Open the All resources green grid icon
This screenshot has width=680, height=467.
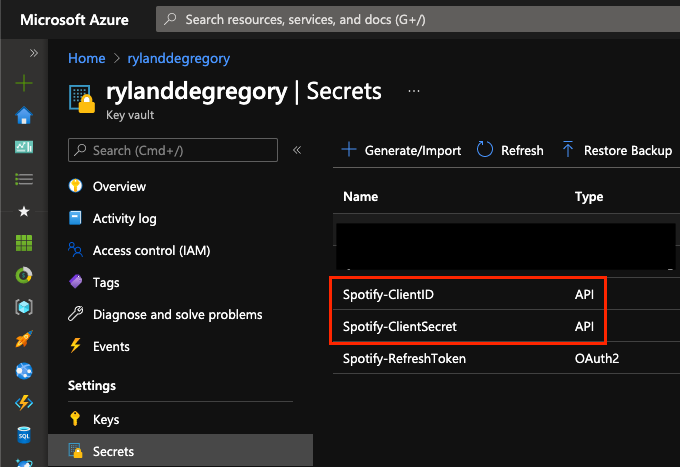coord(24,243)
